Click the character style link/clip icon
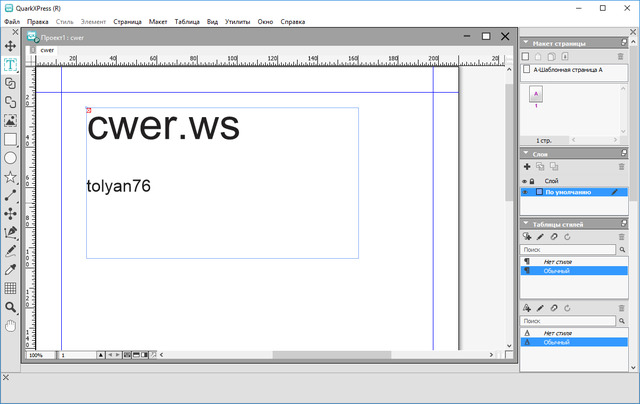 point(553,308)
